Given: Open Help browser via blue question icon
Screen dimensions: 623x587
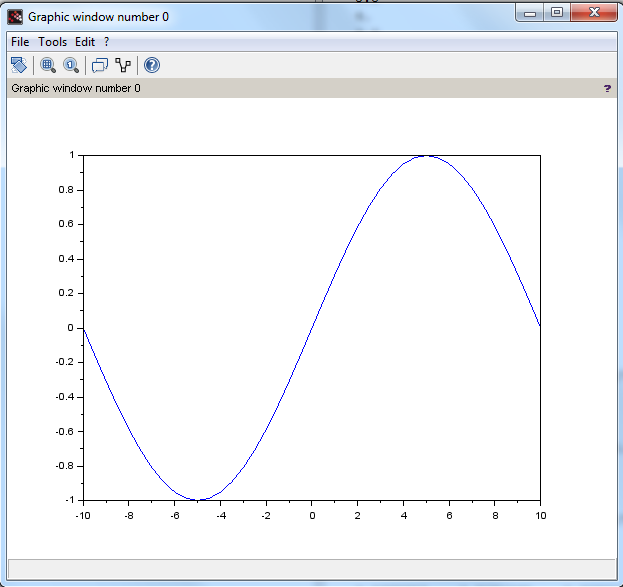Looking at the screenshot, I should (152, 65).
